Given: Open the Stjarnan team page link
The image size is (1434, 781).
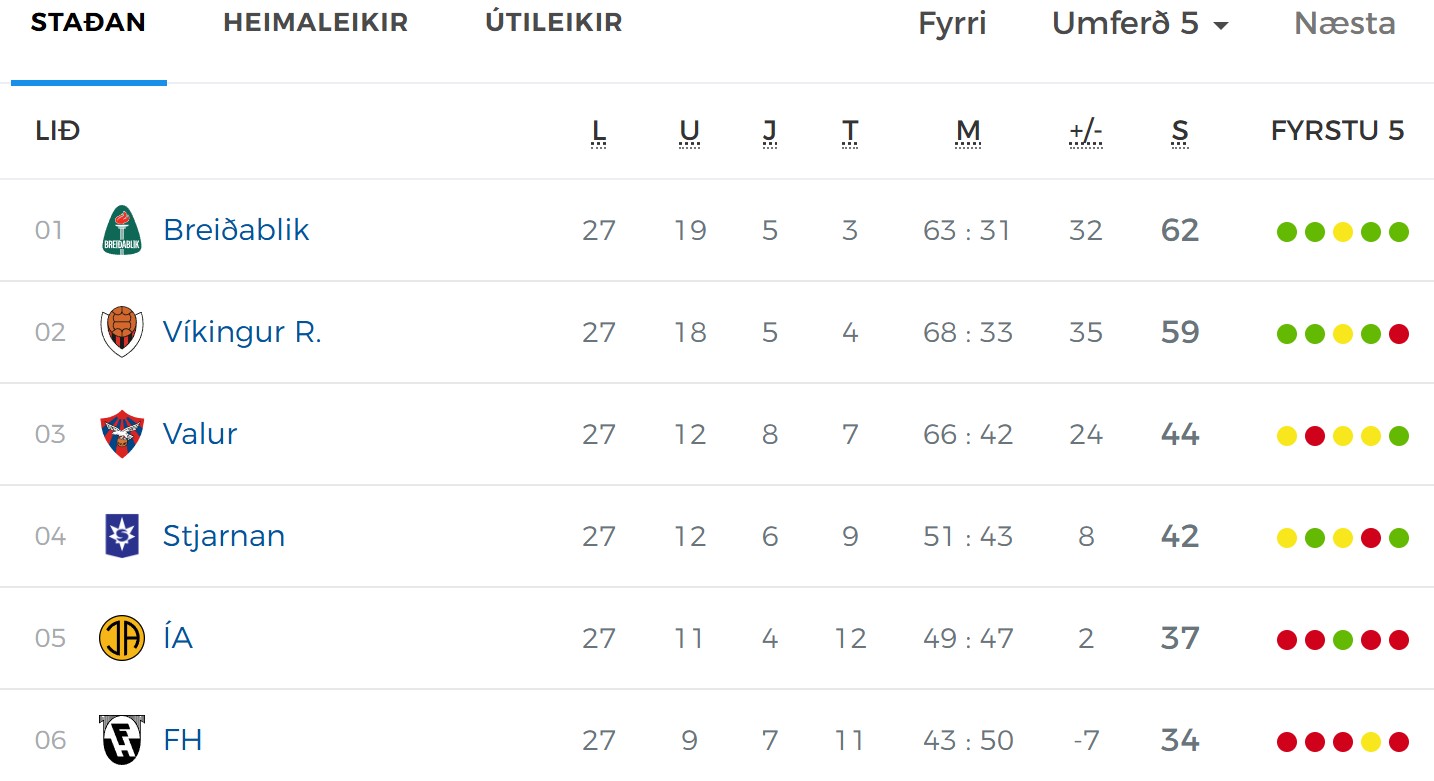Looking at the screenshot, I should pos(224,536).
